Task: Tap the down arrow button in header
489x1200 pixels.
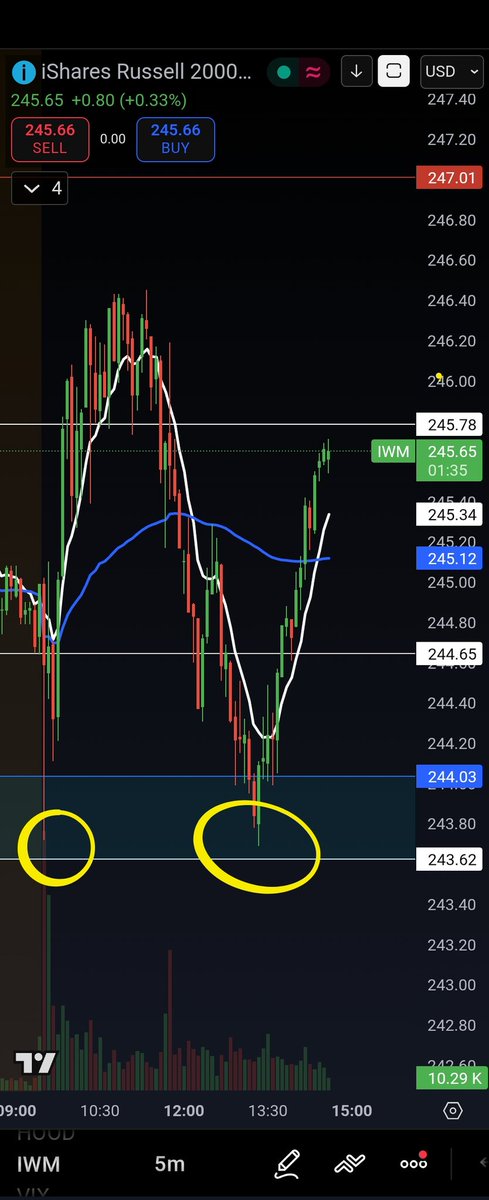Action: (x=357, y=71)
